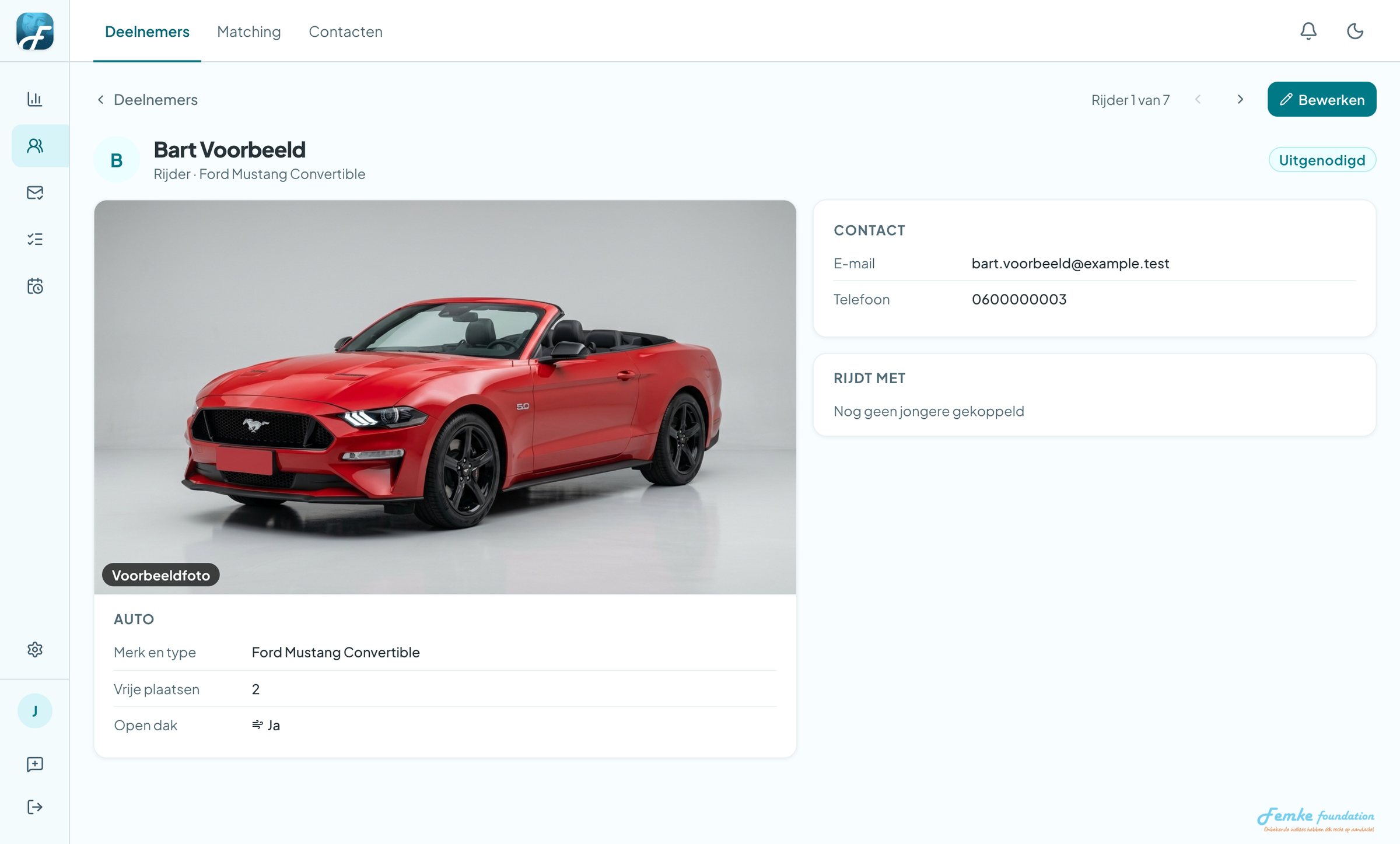Open settings gear icon in sidebar
1400x844 pixels.
(35, 649)
